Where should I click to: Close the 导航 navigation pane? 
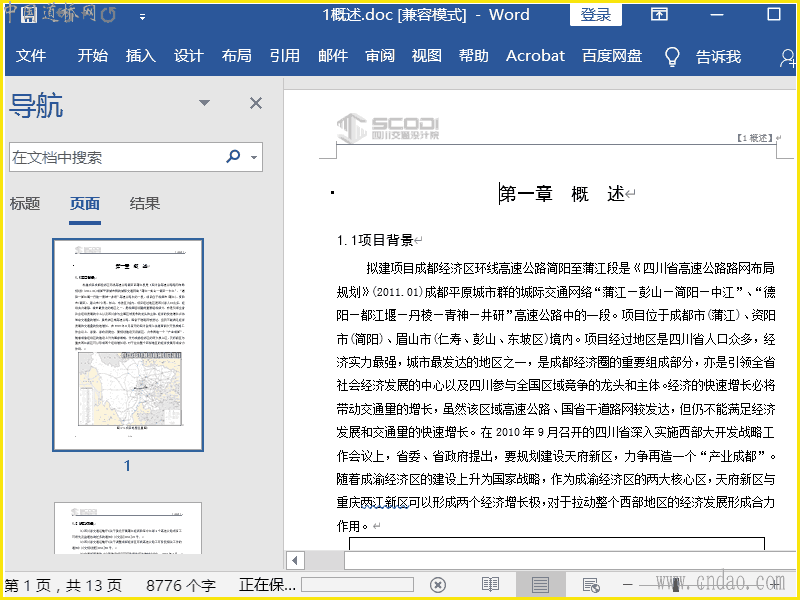(x=256, y=103)
